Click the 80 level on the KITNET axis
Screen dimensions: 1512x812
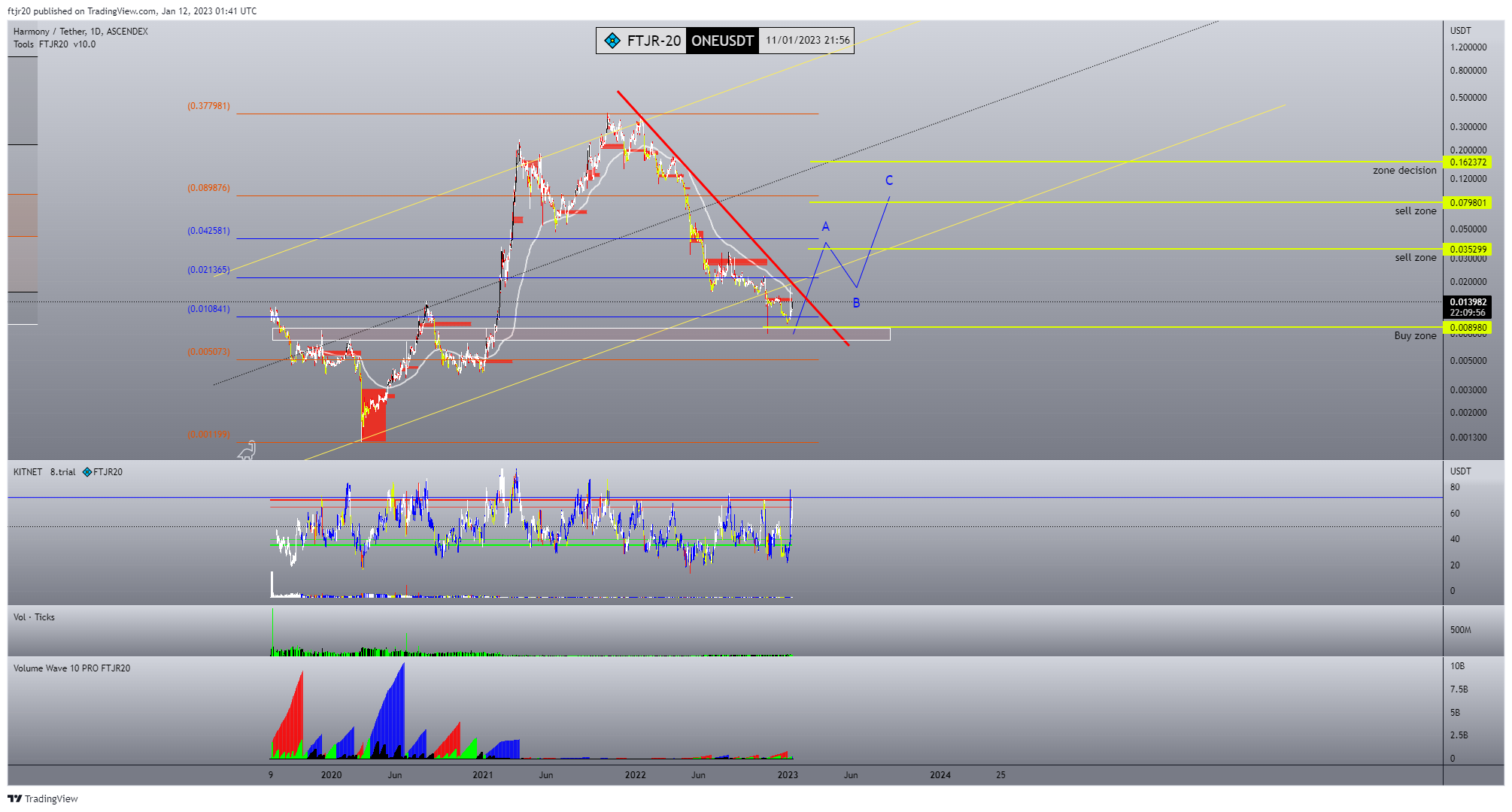tap(1455, 487)
